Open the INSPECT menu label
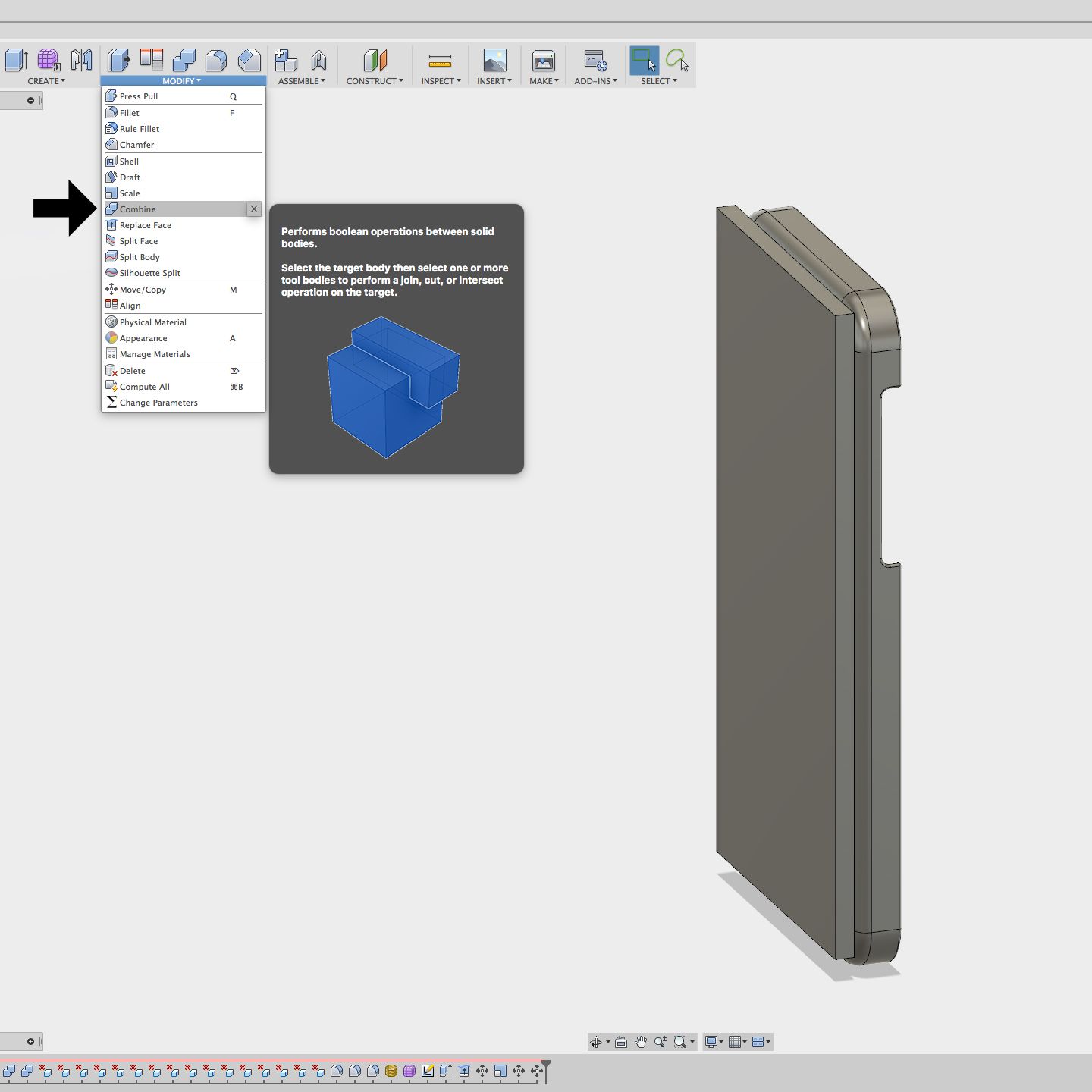Screen dimensions: 1092x1092 [440, 81]
